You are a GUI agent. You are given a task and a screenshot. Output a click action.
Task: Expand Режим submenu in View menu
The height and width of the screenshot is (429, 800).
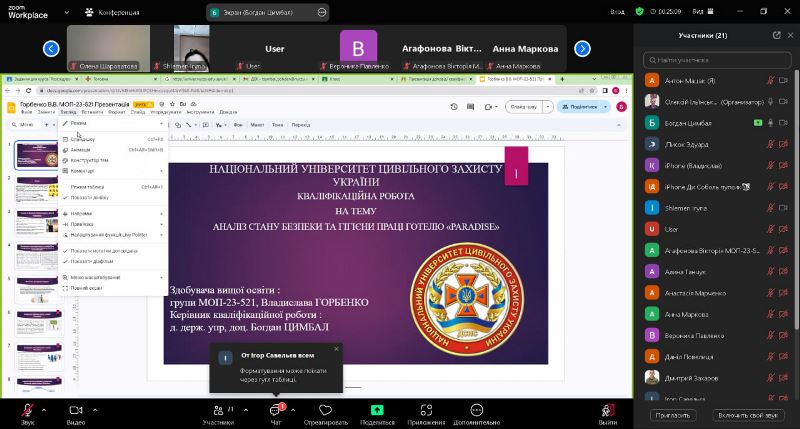click(x=113, y=123)
